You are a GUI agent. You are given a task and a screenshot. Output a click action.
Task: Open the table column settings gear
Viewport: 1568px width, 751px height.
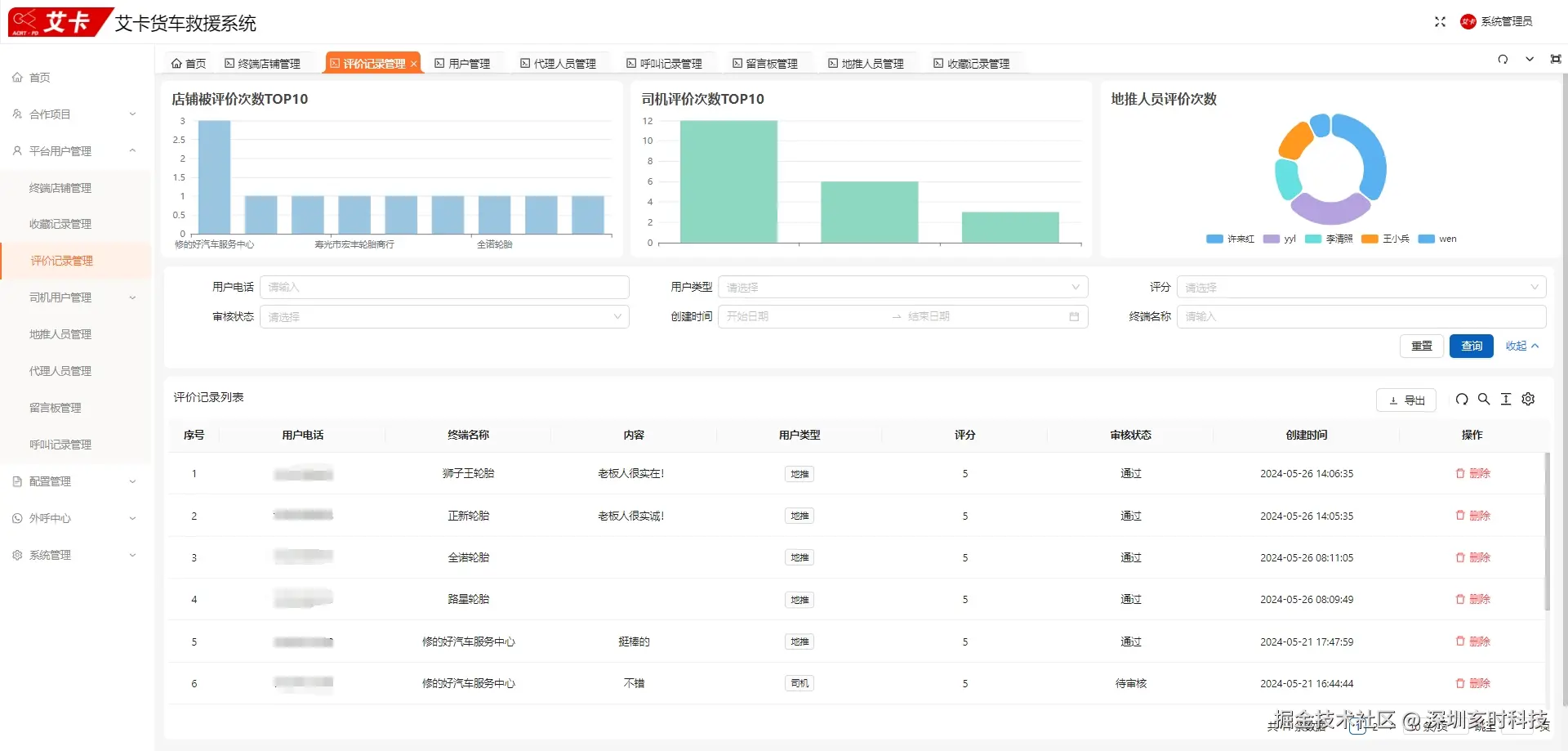coord(1528,399)
